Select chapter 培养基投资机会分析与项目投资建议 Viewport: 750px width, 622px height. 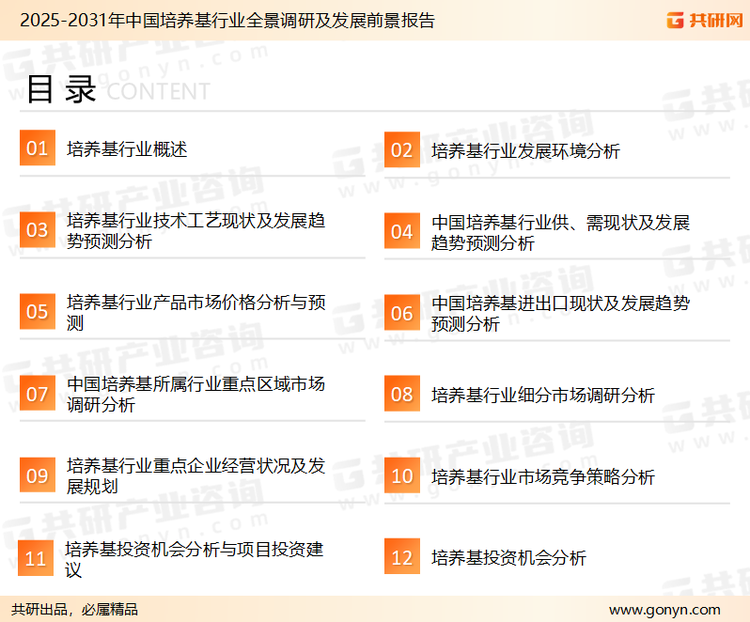point(194,559)
